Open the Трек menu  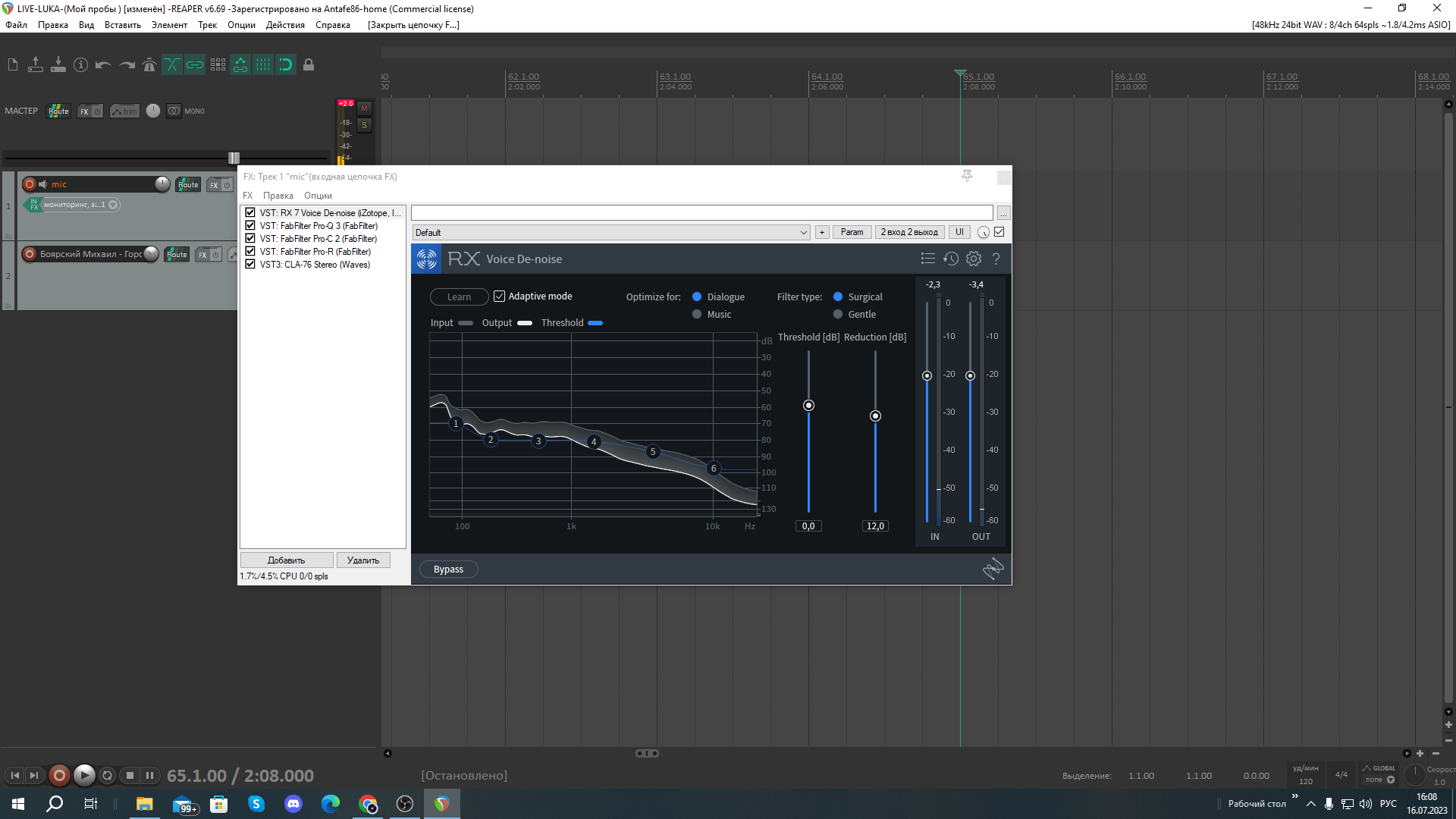(x=207, y=25)
